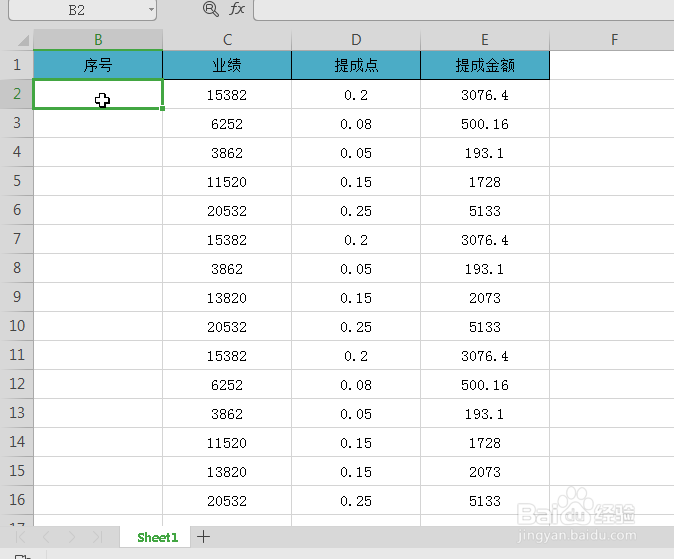This screenshot has height=559, width=674.
Task: Go to last sheet navigation arrow
Action: click(98, 537)
